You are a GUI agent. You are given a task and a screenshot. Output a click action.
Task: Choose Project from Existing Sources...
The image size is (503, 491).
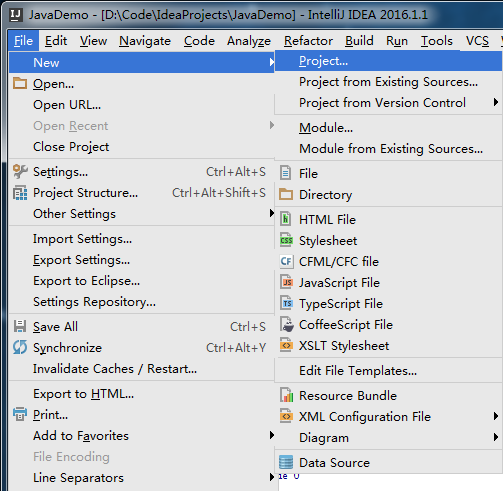[388, 82]
